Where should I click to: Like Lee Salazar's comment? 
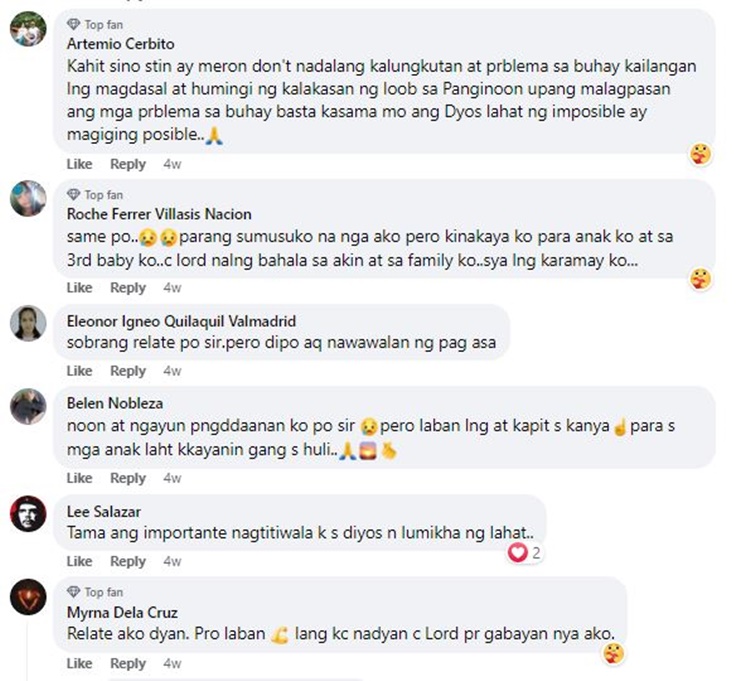[79, 561]
